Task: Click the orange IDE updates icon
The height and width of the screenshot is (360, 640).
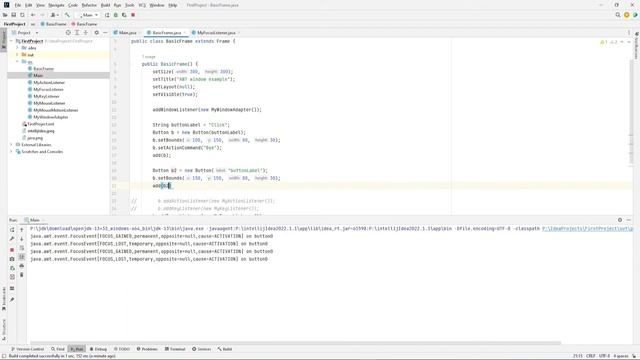Action: (627, 15)
